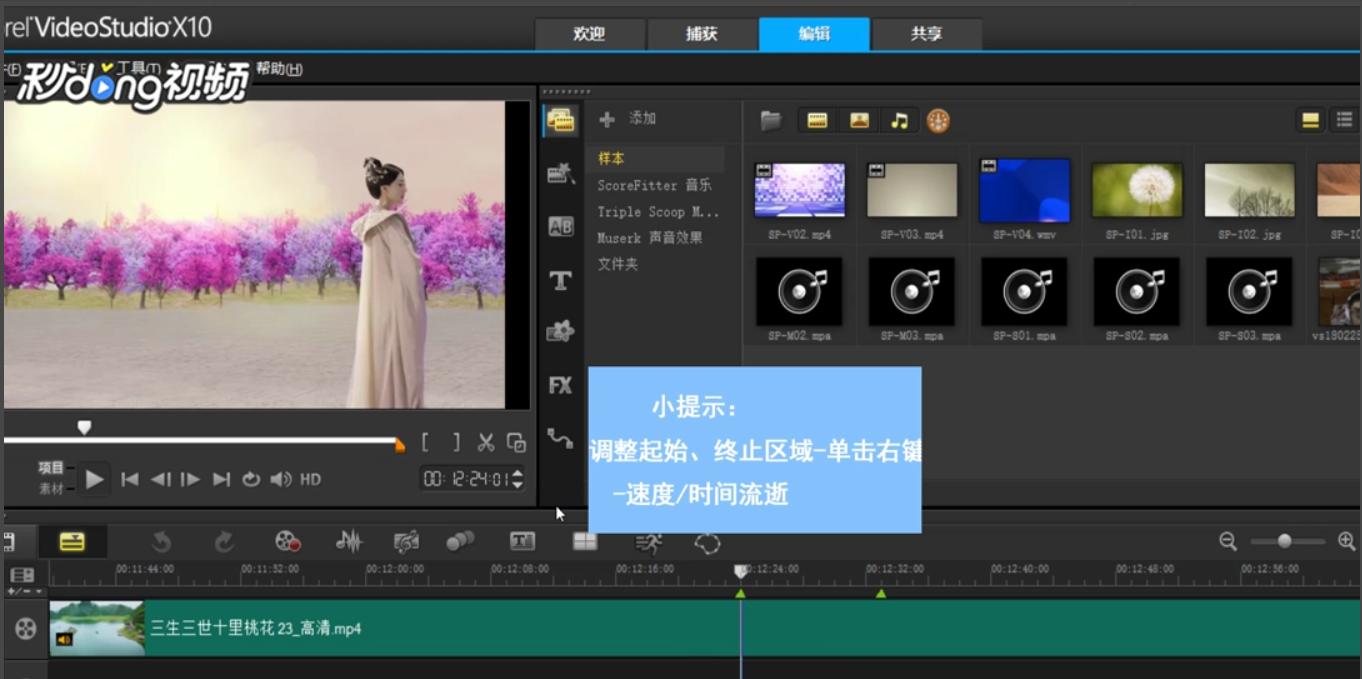
Task: Open the Sound Mixer waveform icon
Action: point(349,542)
